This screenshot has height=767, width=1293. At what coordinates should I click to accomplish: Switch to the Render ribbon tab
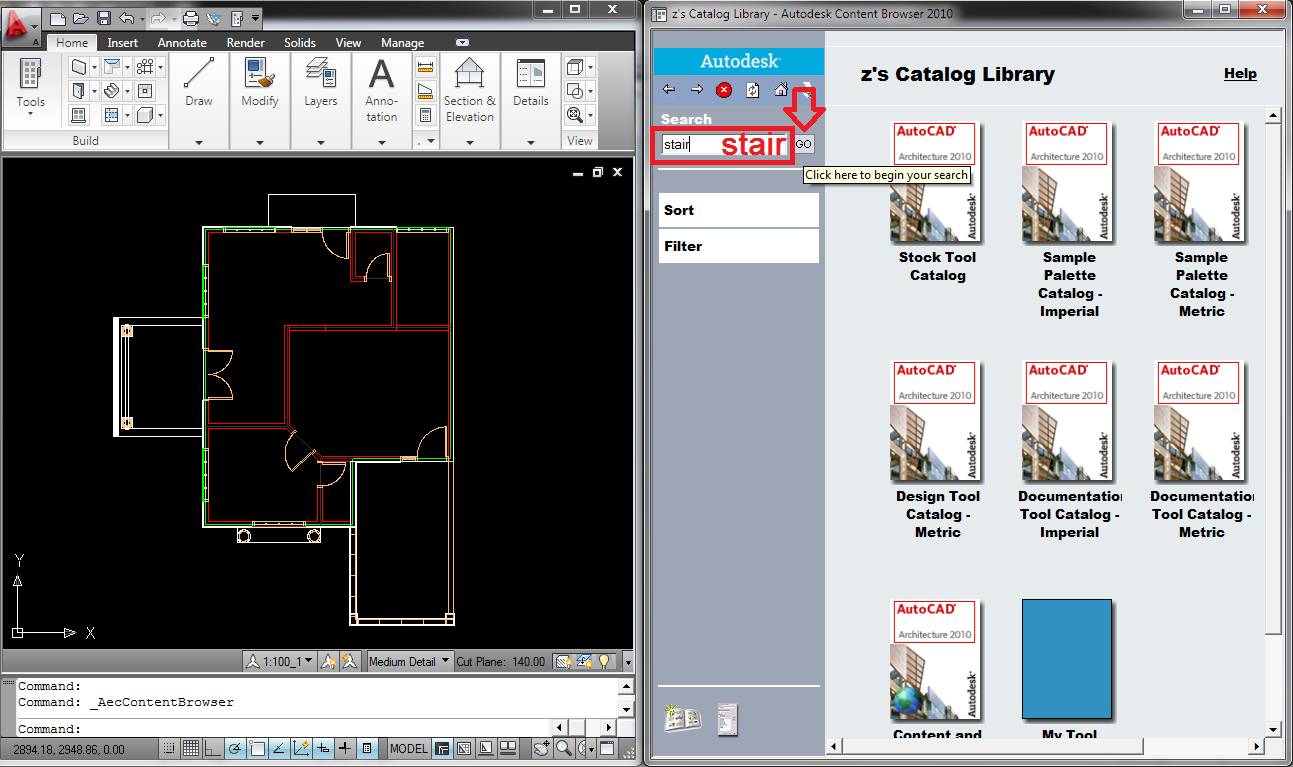(x=246, y=43)
